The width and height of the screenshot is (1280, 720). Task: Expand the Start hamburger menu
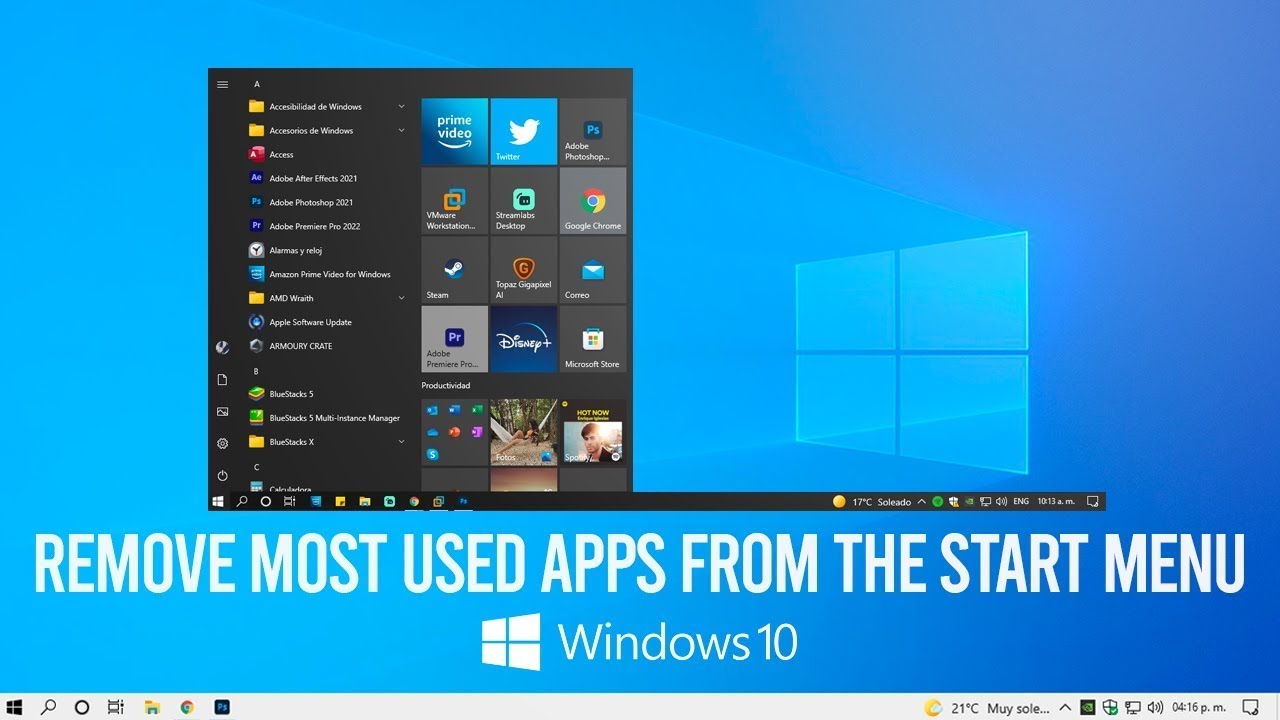pos(223,85)
